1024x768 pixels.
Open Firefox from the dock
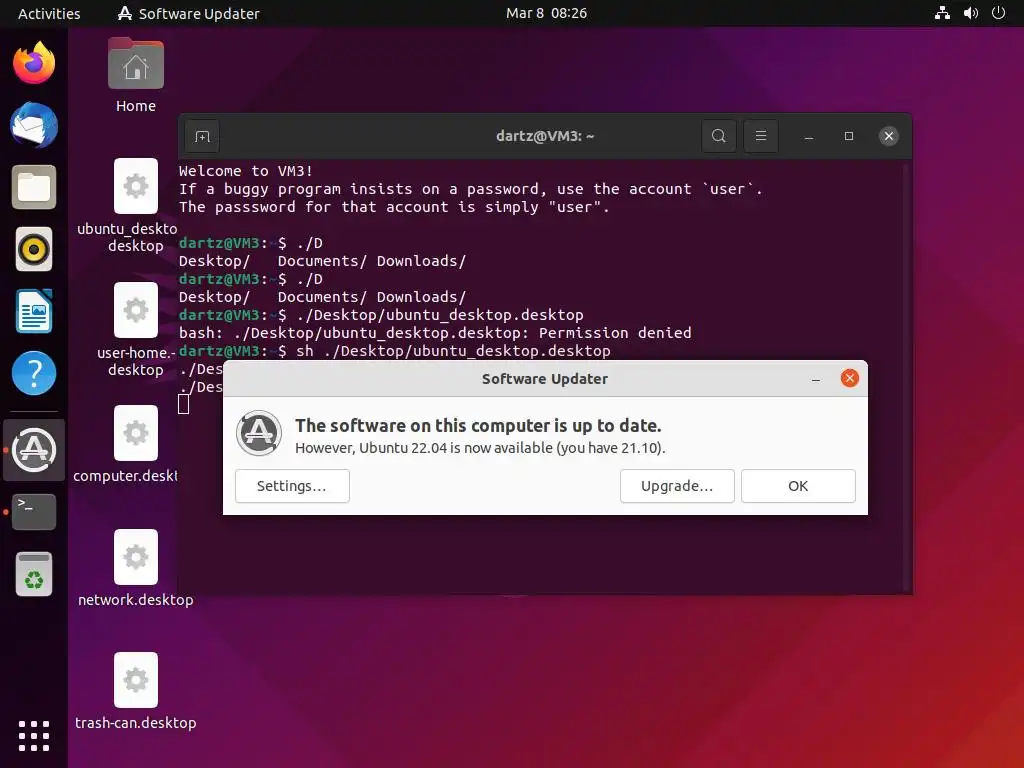click(34, 63)
